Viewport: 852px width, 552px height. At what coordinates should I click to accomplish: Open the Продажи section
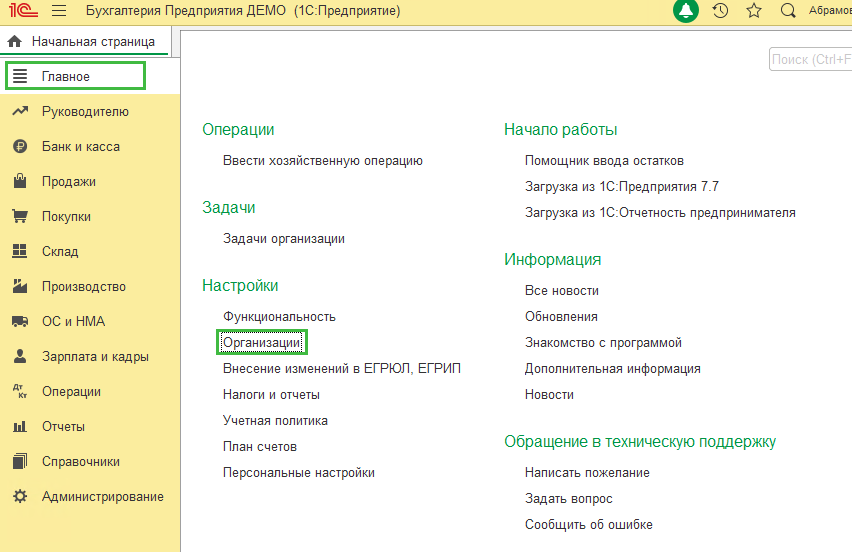[x=90, y=181]
